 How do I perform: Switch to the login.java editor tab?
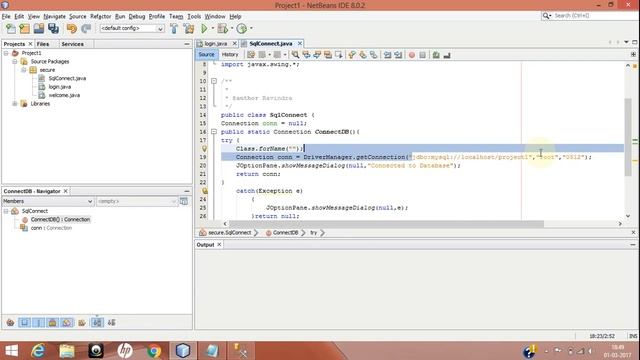(216, 43)
